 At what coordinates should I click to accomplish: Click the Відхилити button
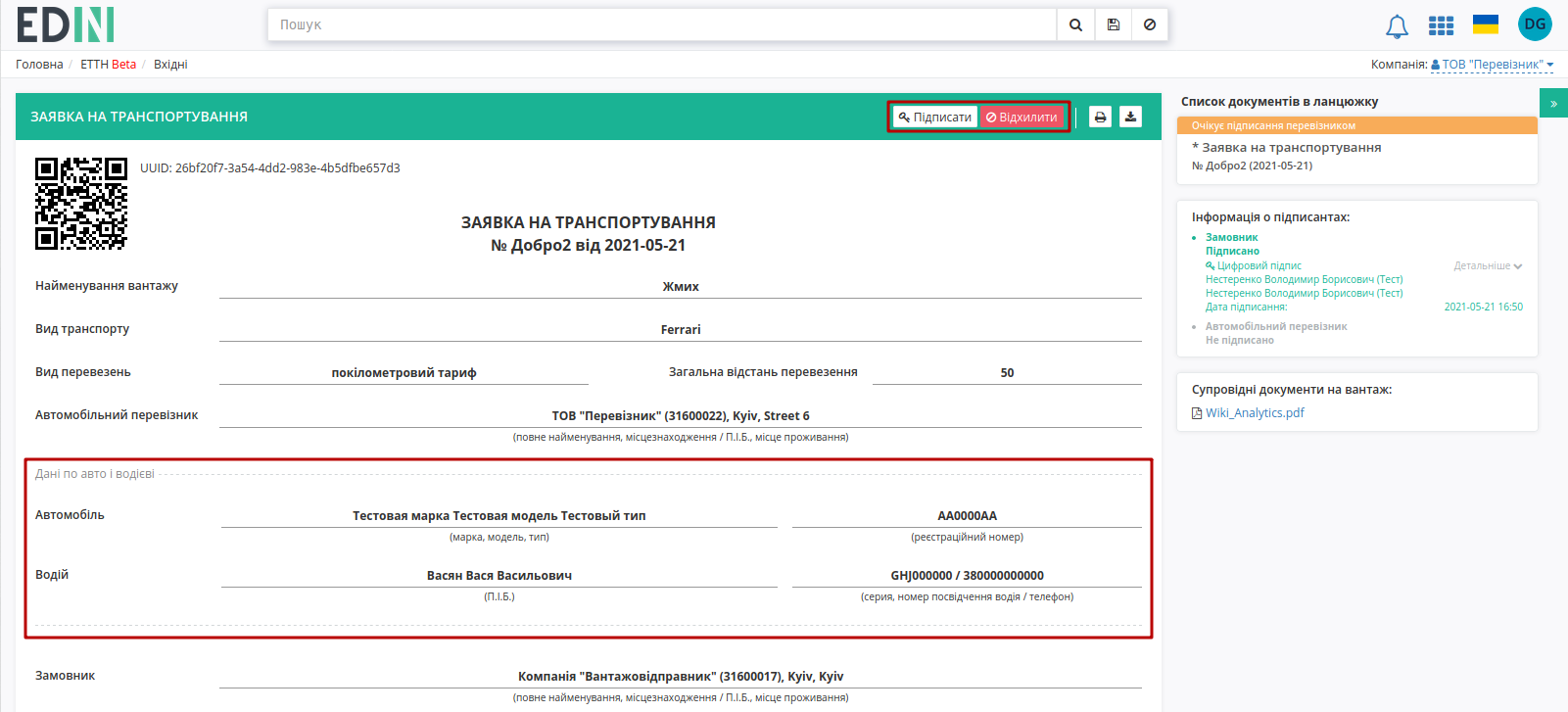click(x=1022, y=117)
